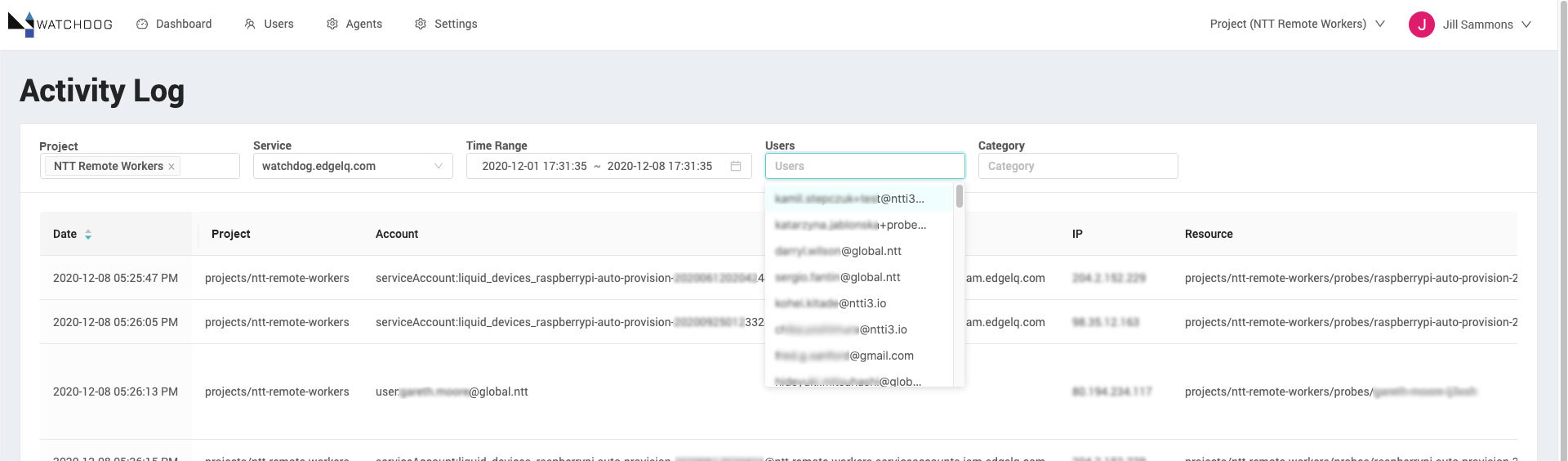Expand the Project (NTT Remote Workers) selector
The width and height of the screenshot is (1568, 461).
click(1297, 24)
